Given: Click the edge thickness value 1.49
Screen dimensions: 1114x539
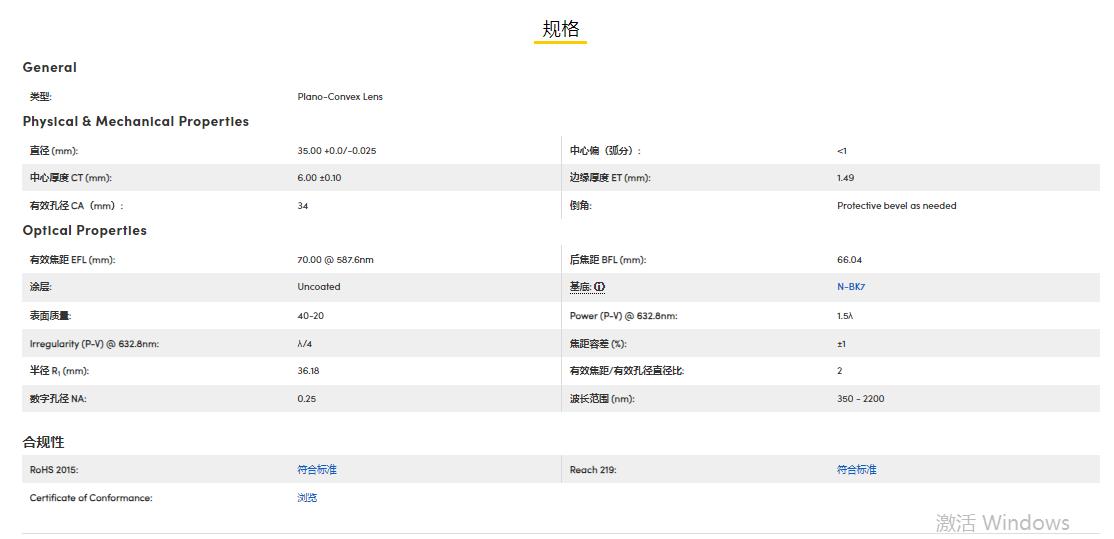Looking at the screenshot, I should [x=845, y=178].
